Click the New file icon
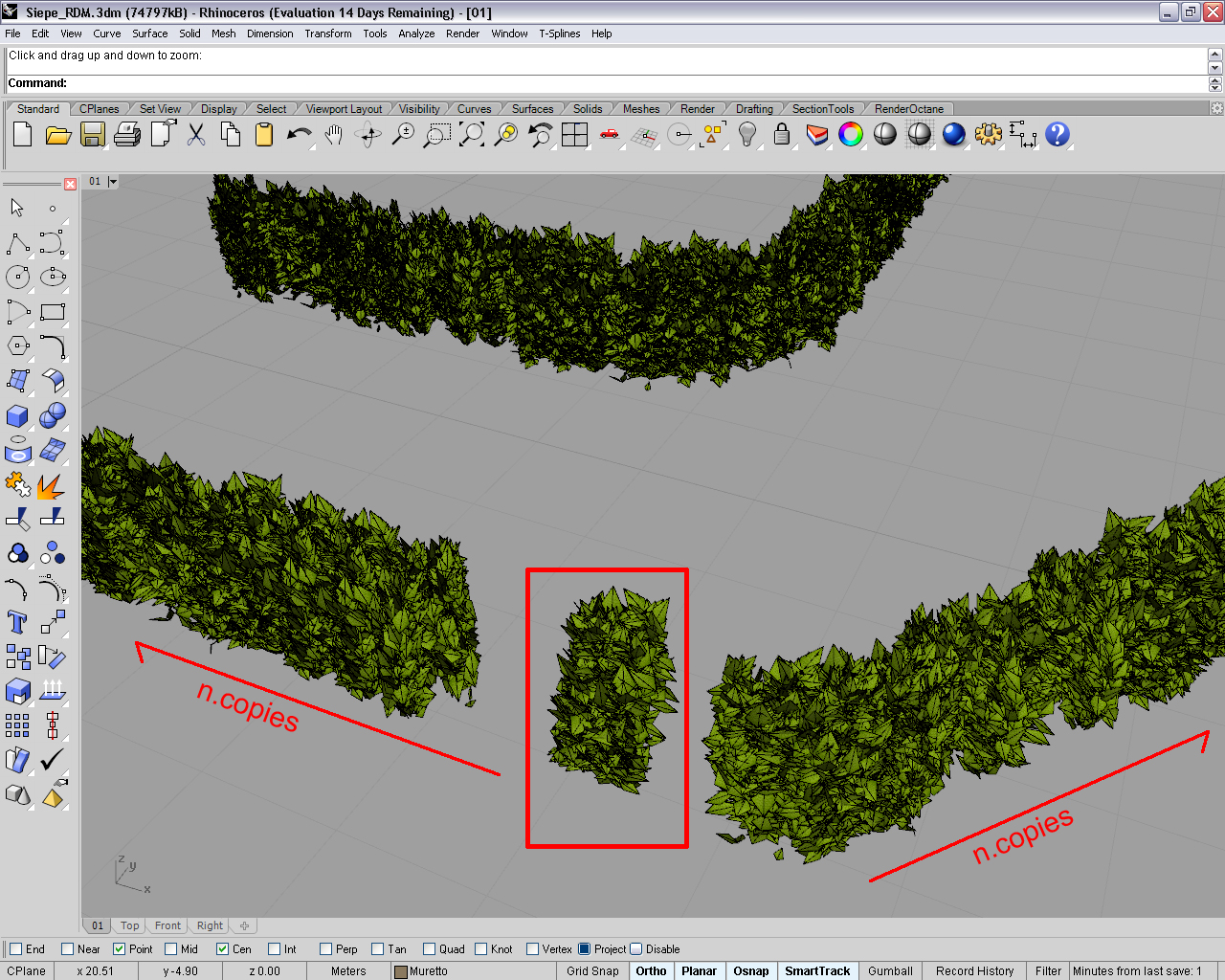 coord(23,135)
